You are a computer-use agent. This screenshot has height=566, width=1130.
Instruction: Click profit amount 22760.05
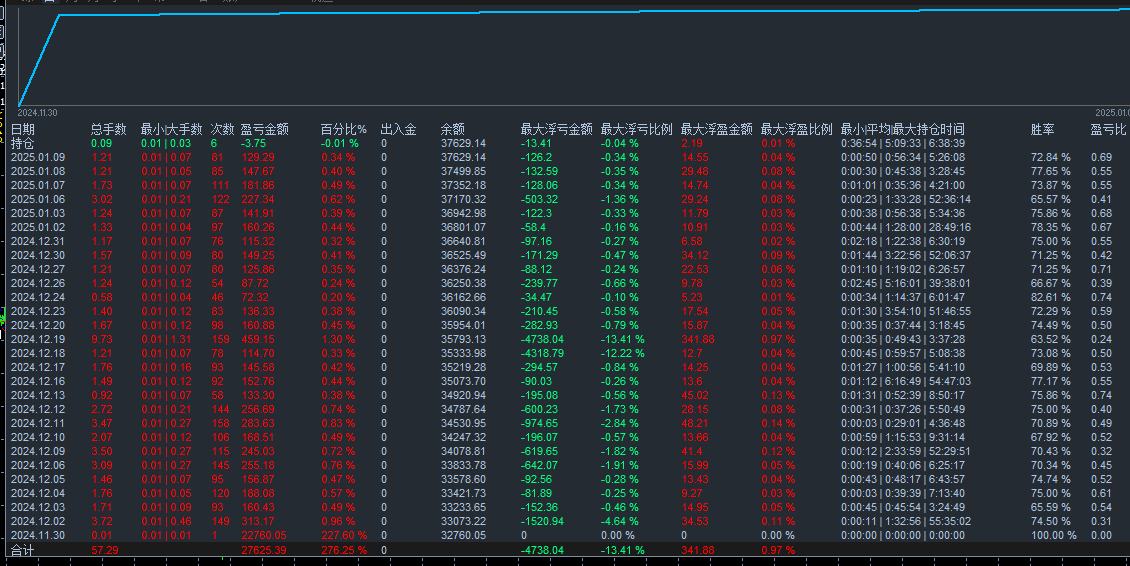pos(264,536)
